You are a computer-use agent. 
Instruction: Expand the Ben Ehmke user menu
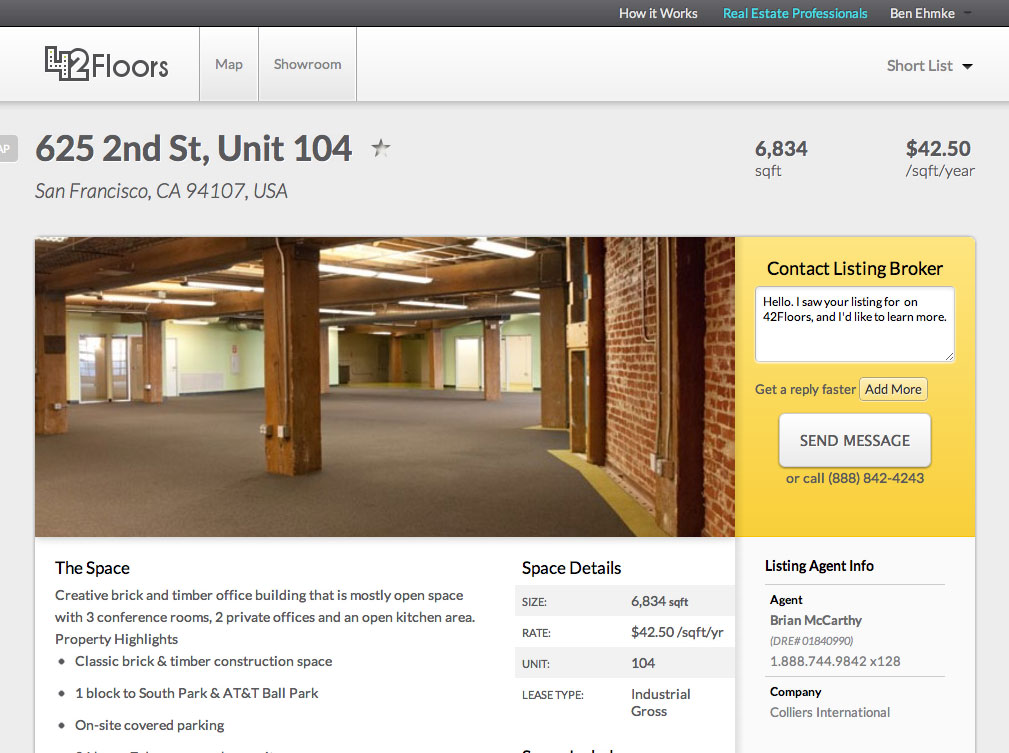tap(930, 13)
